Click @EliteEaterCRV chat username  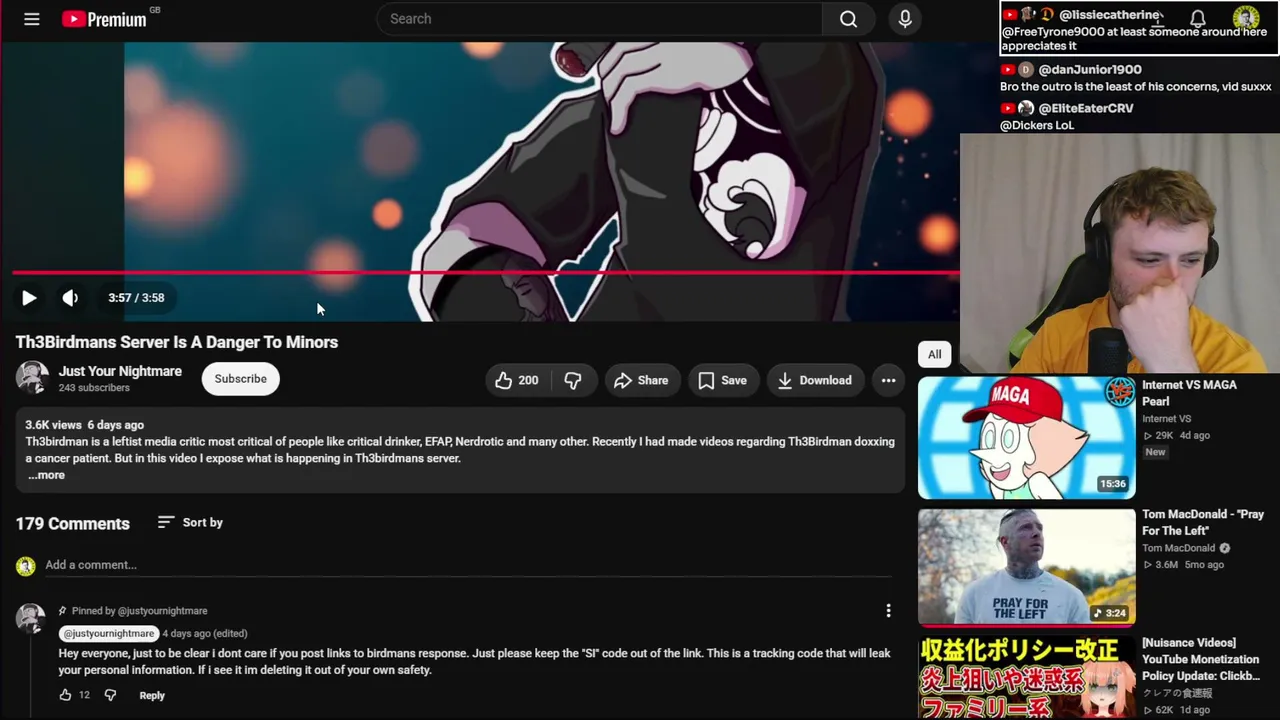[1085, 108]
